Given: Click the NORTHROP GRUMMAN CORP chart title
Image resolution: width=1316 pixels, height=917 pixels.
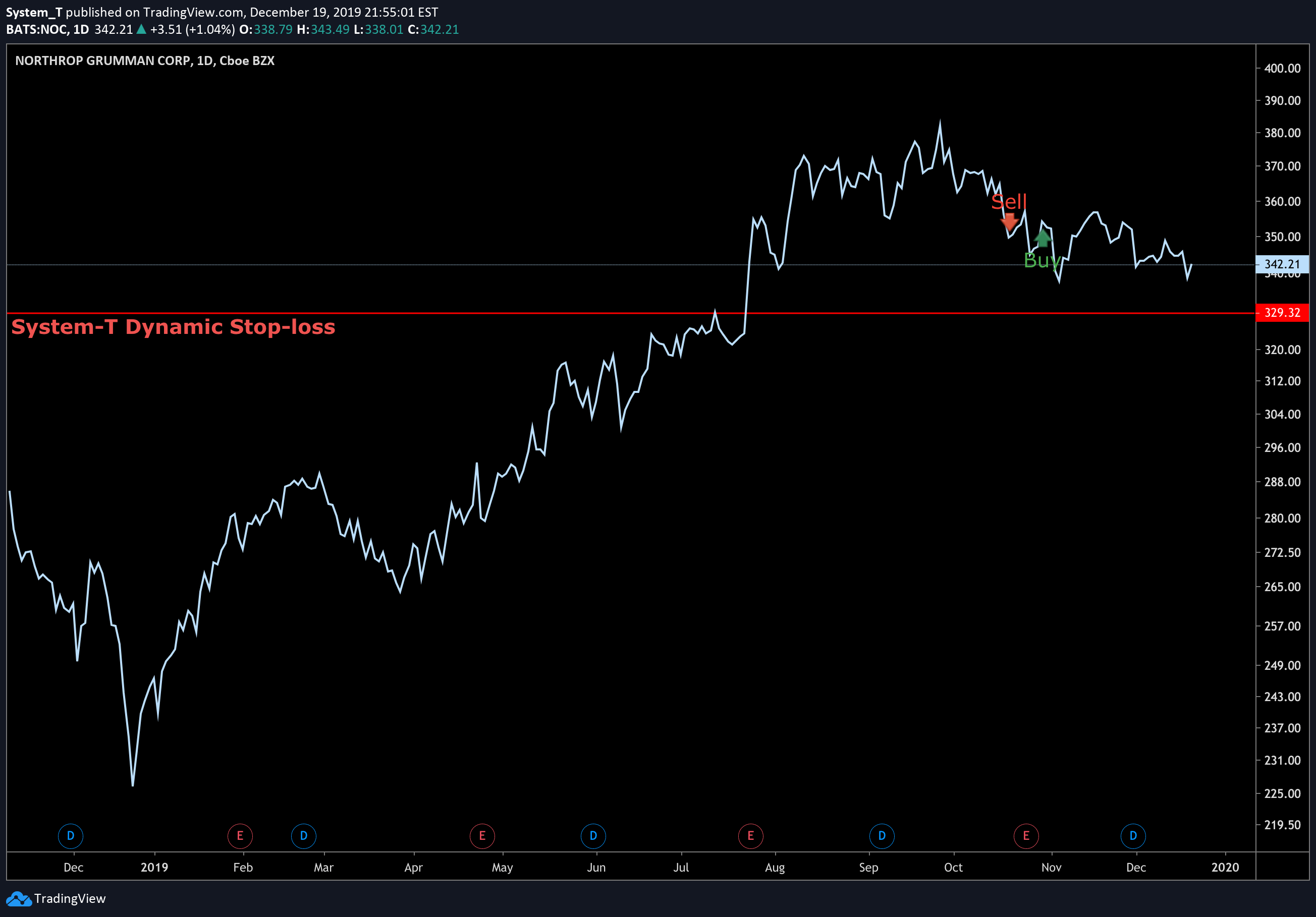Looking at the screenshot, I should click(x=145, y=61).
